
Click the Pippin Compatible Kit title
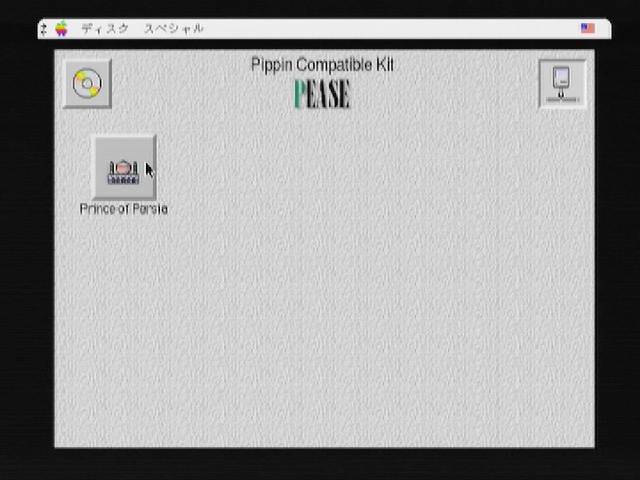[x=322, y=64]
